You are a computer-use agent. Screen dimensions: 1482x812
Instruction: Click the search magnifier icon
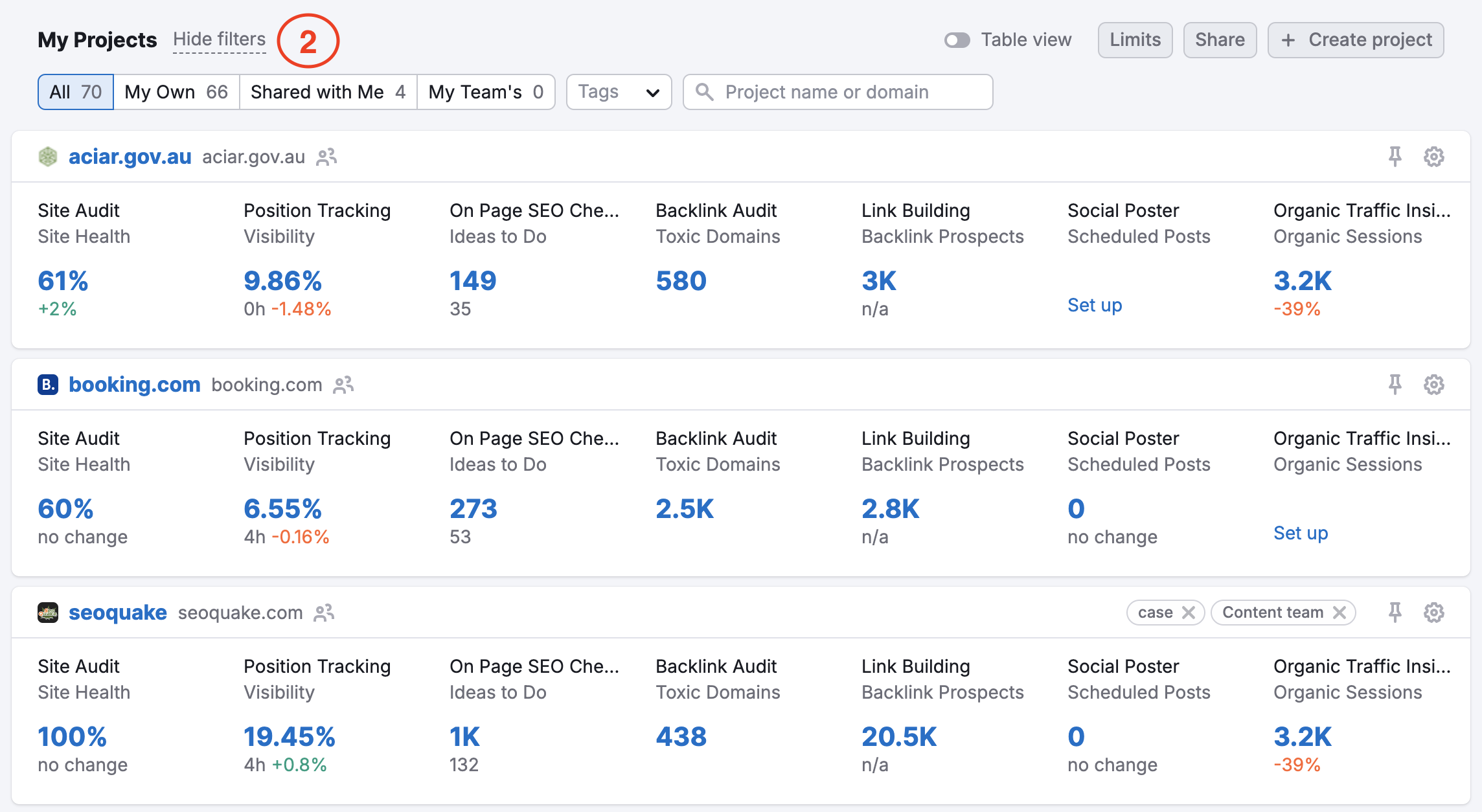tap(705, 92)
